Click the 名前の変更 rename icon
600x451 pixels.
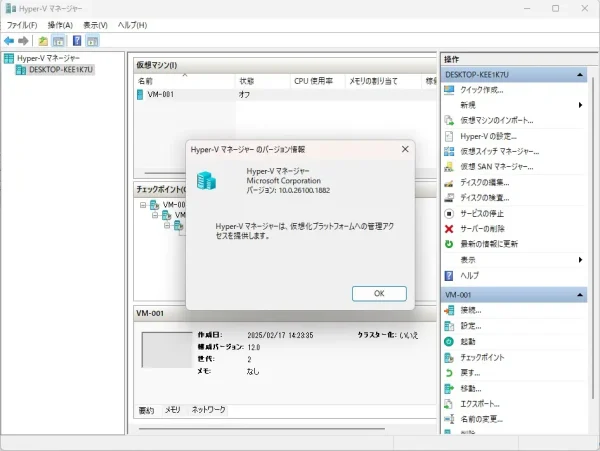[x=449, y=419]
